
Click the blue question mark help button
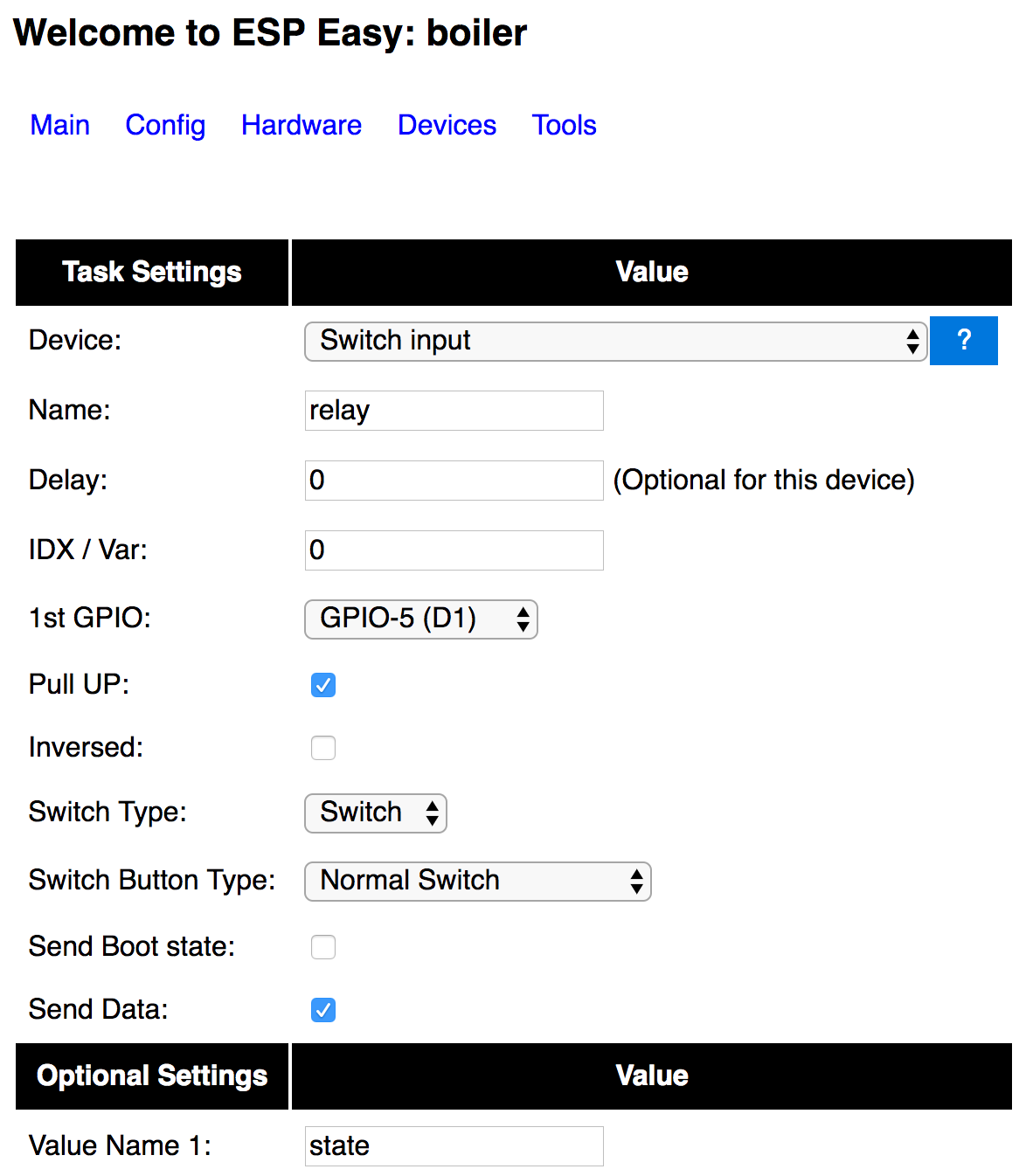pyautogui.click(x=963, y=341)
